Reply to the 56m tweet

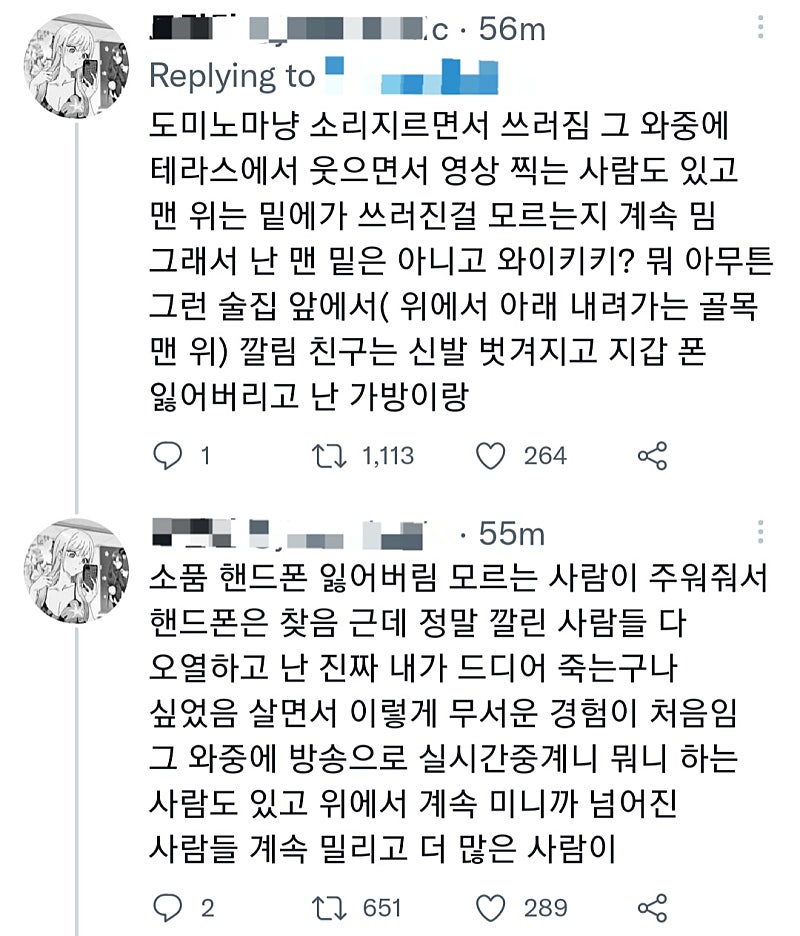pos(166,456)
